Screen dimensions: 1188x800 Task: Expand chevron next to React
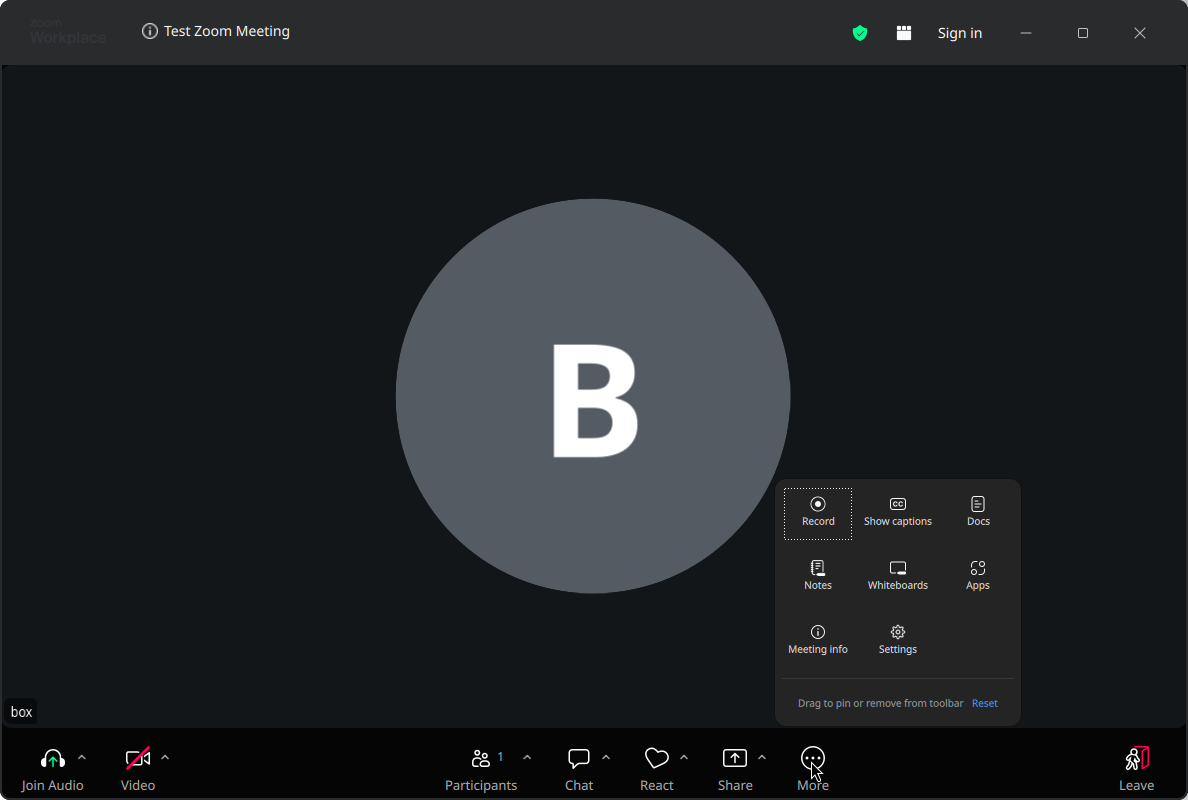(684, 758)
